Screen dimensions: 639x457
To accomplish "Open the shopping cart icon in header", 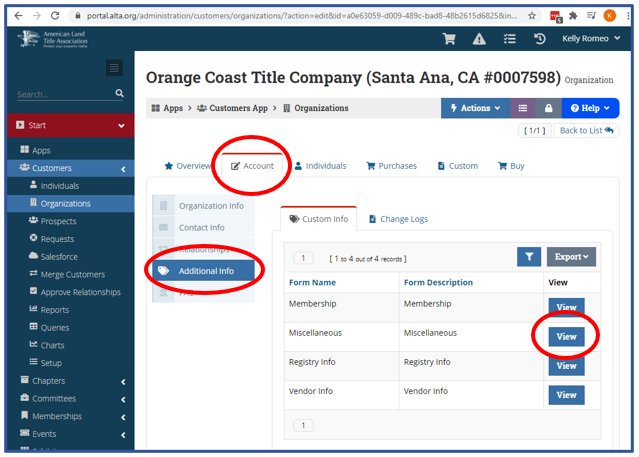I will coord(449,39).
